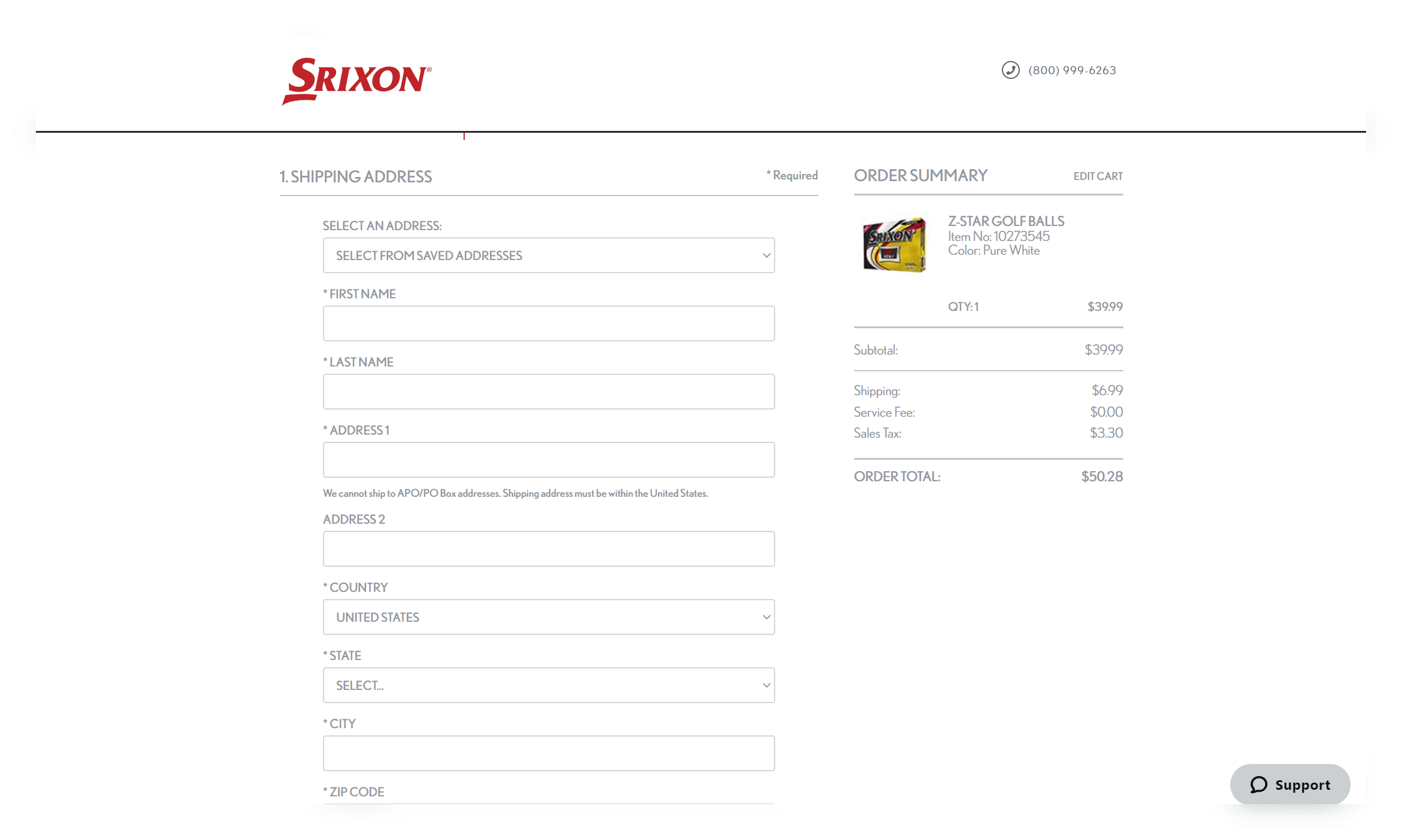
Task: Click the Address 2 input field
Action: pyautogui.click(x=548, y=549)
